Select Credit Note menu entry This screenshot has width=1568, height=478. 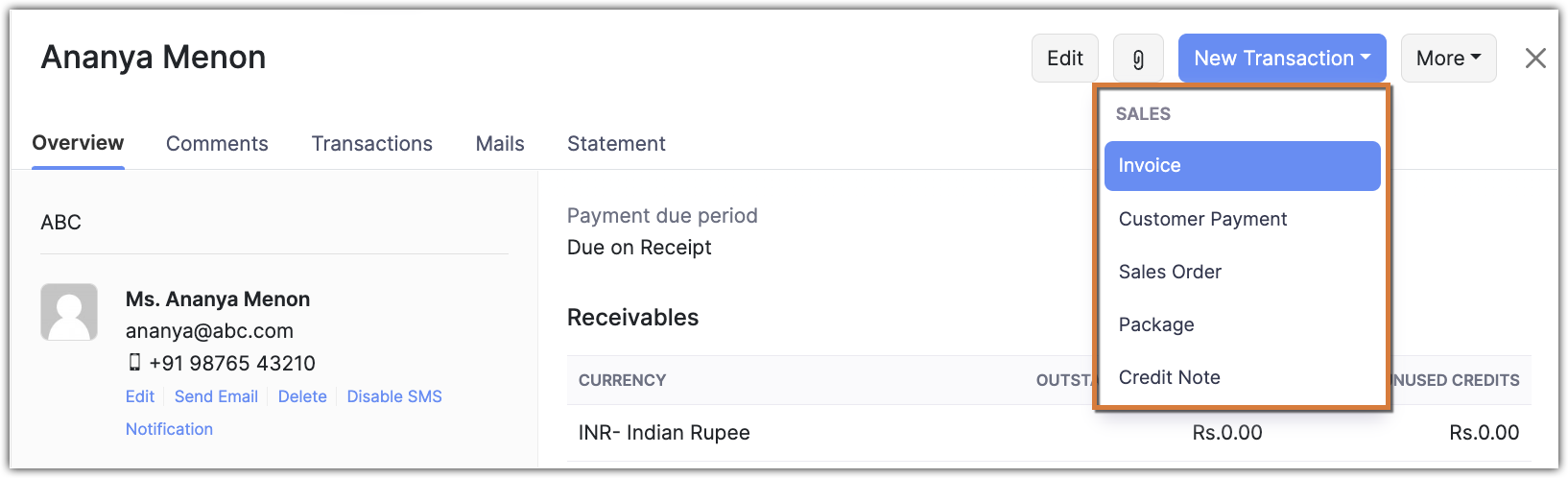(1169, 377)
